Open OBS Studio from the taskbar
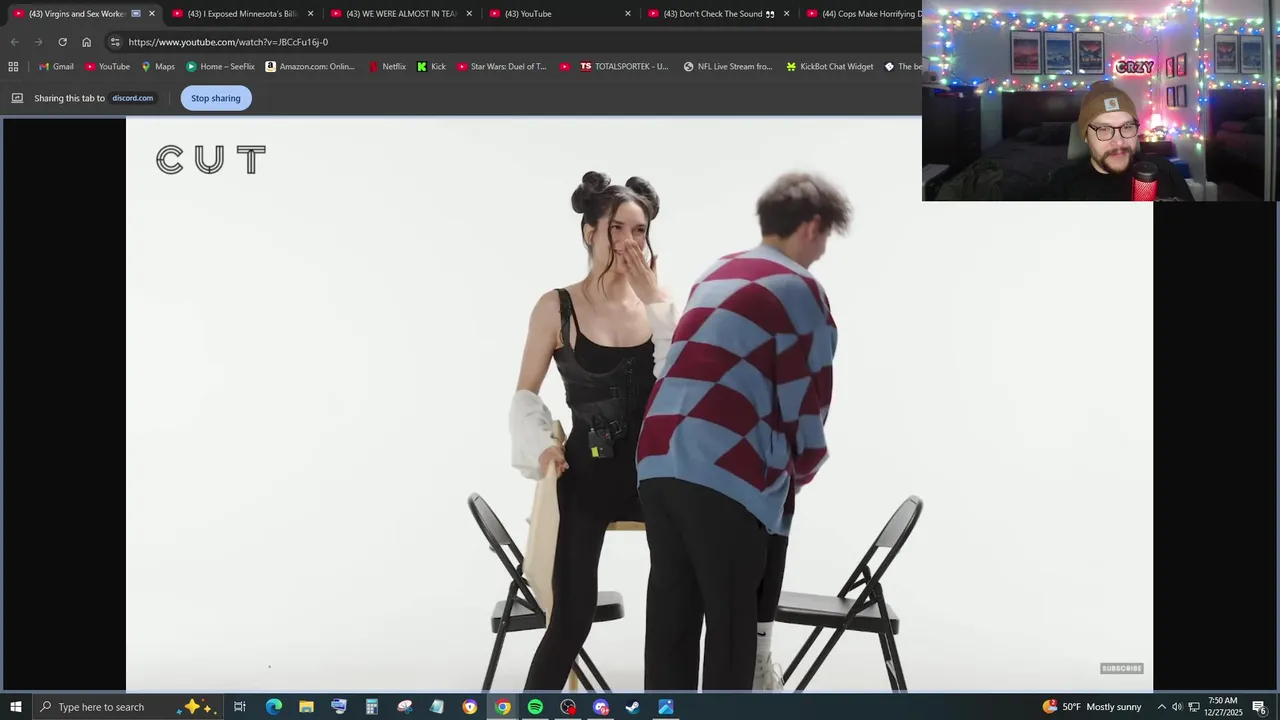Image resolution: width=1280 pixels, height=720 pixels. 568,707
